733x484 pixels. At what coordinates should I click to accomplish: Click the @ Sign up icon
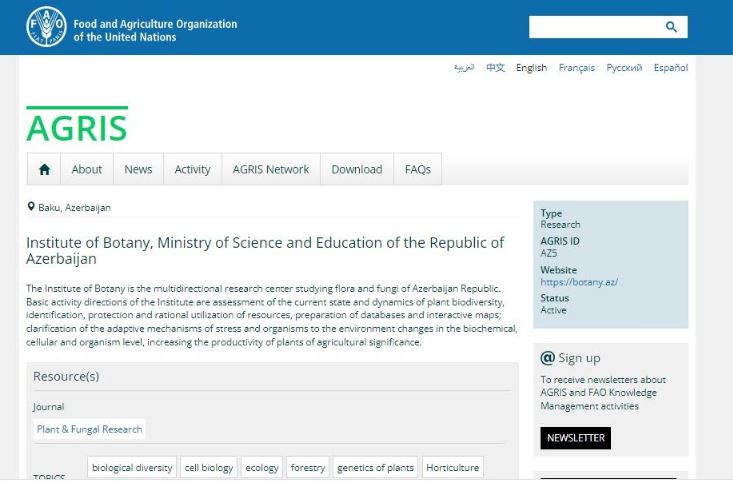point(547,358)
